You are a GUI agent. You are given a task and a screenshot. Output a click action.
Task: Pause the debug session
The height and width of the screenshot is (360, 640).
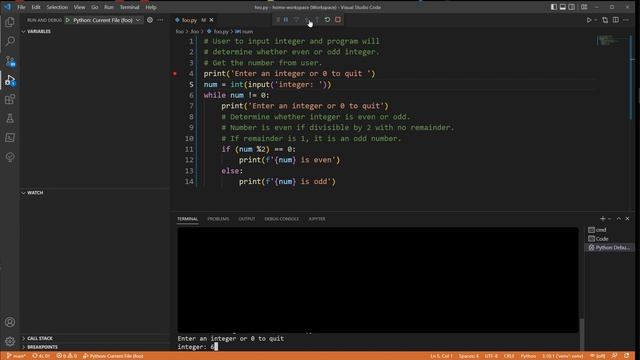pyautogui.click(x=286, y=20)
